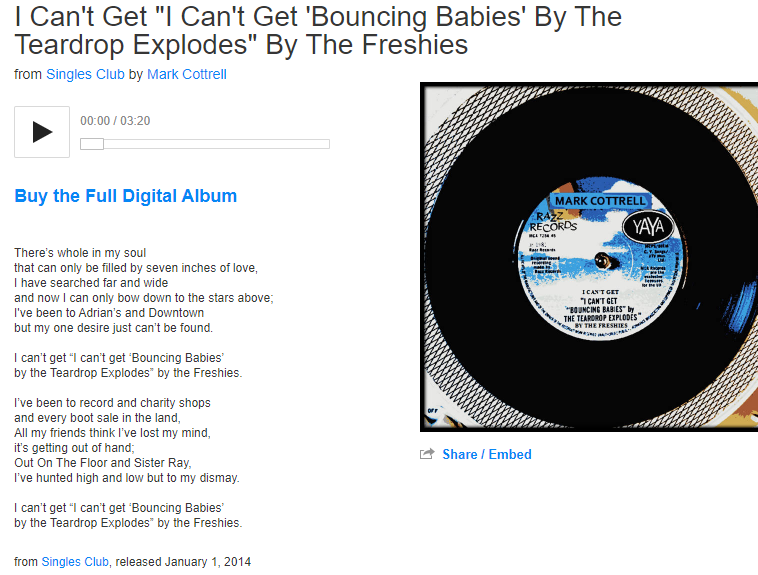The image size is (758, 575).
Task: Open the Singles Club link under the title
Action: [x=86, y=74]
